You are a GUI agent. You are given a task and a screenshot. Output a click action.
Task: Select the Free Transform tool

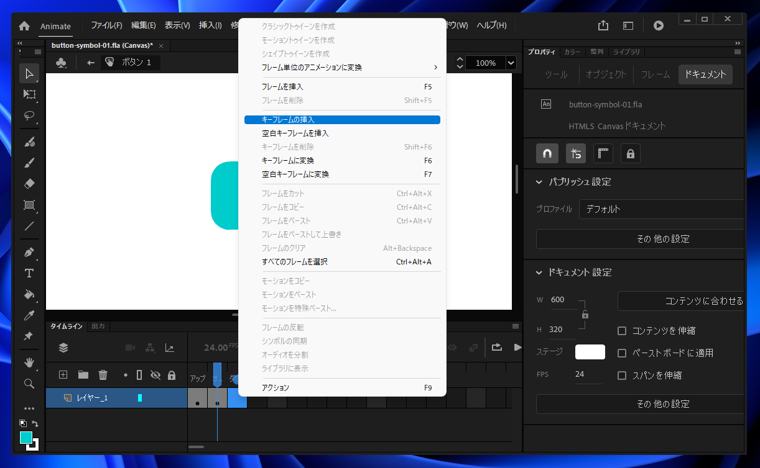(29, 94)
